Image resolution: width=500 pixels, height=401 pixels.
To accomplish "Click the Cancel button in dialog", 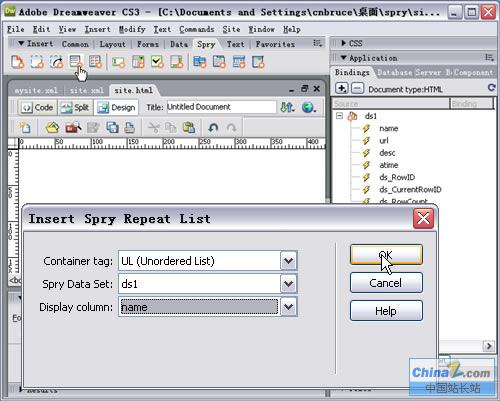I will [386, 283].
